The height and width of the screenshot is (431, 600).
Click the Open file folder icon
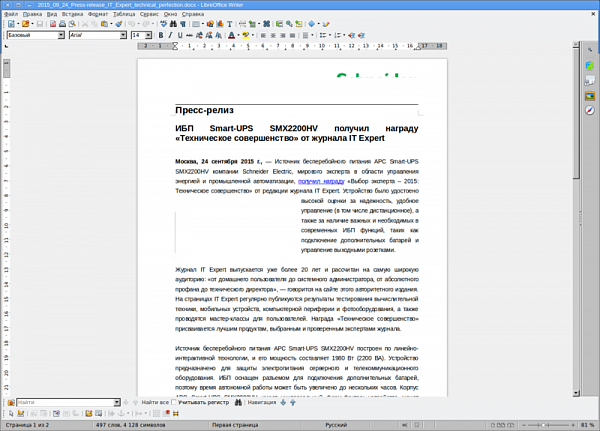coord(25,24)
